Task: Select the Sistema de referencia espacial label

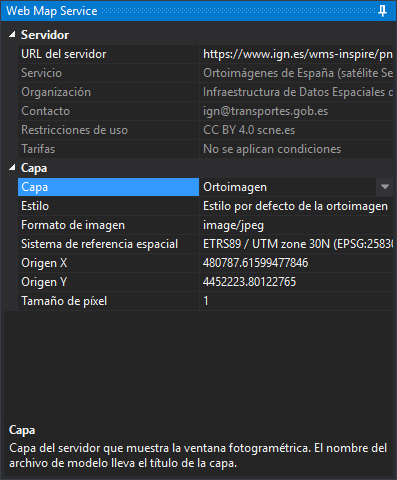Action: tap(108, 244)
